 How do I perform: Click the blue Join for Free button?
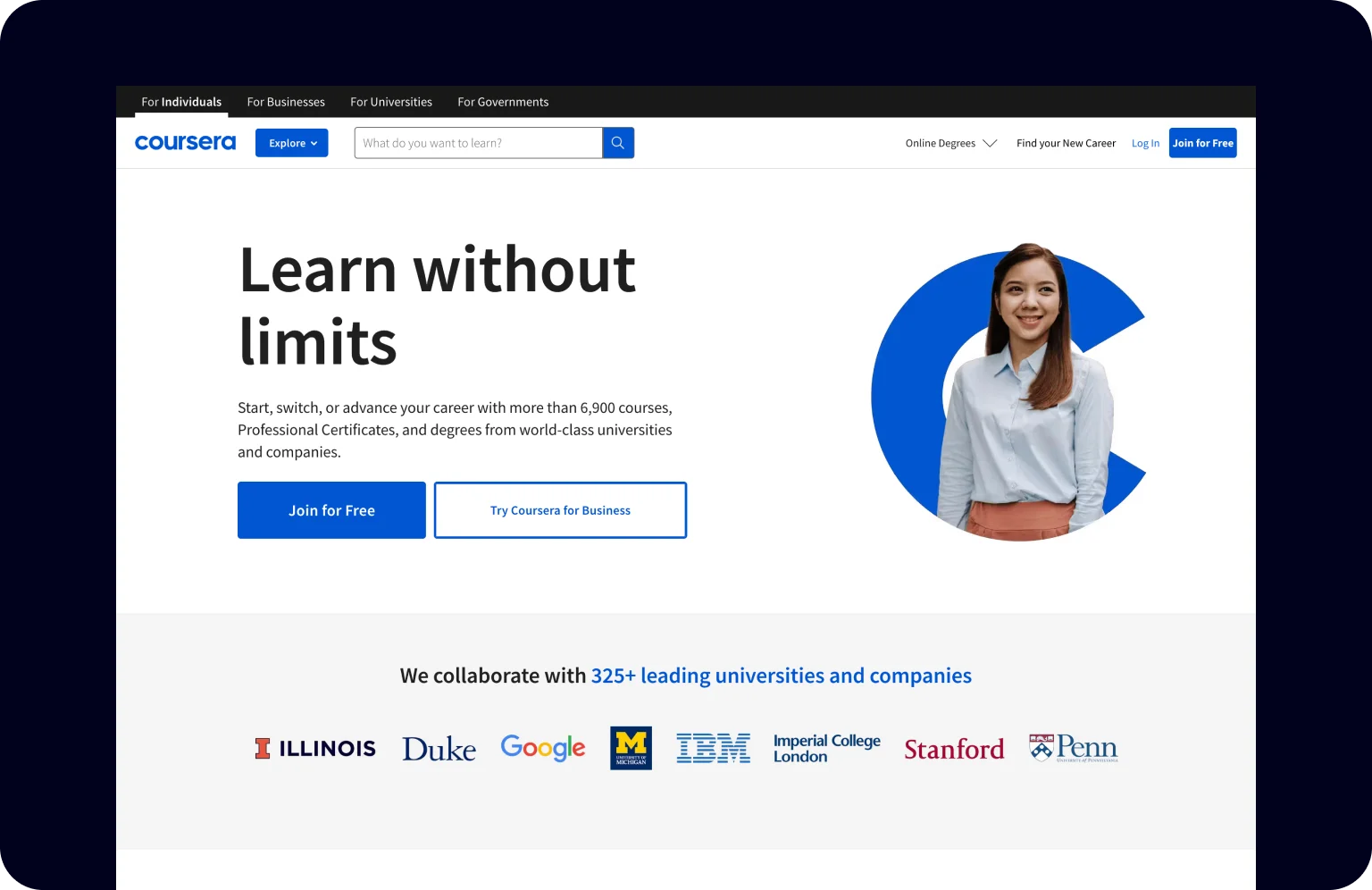click(x=331, y=510)
